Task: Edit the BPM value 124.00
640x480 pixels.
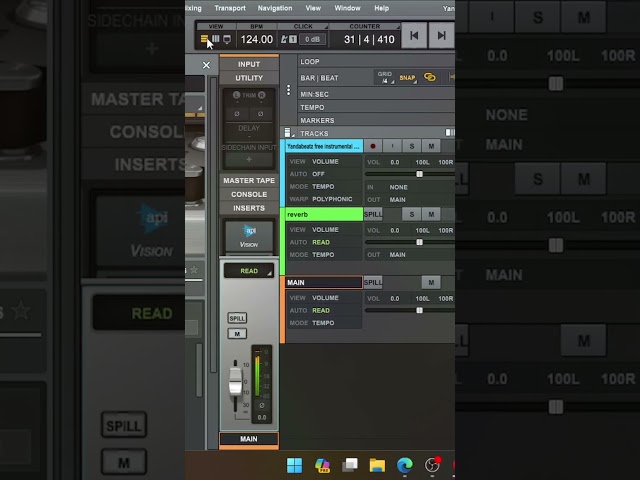Action: [256, 39]
